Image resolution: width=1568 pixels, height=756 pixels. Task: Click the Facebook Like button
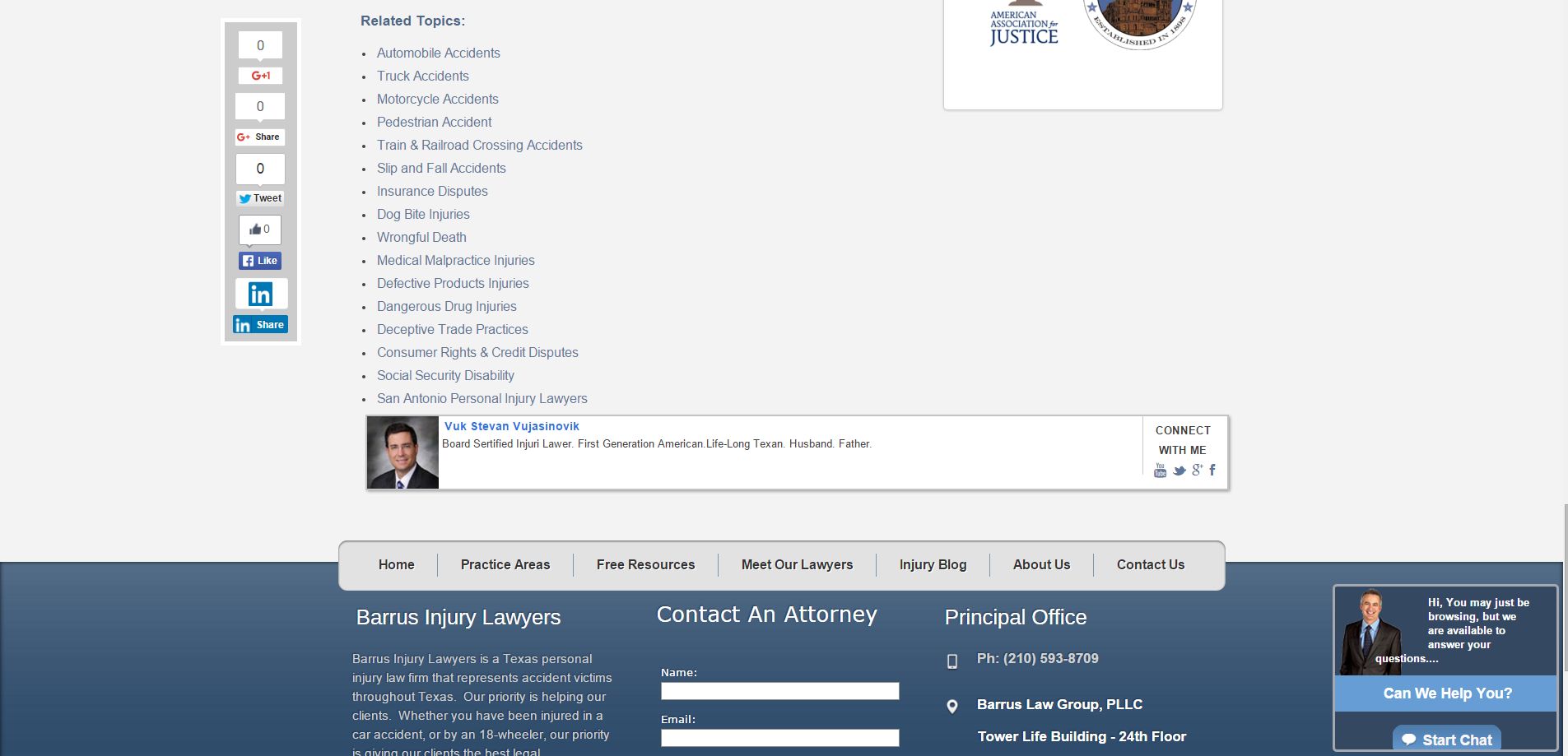coord(260,261)
